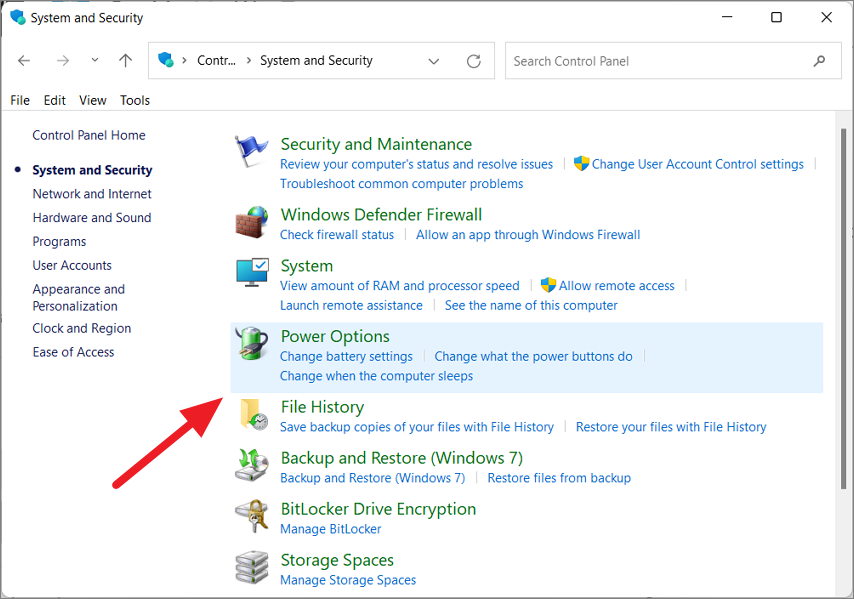Open the File menu
Image resolution: width=854 pixels, height=599 pixels.
(x=20, y=100)
